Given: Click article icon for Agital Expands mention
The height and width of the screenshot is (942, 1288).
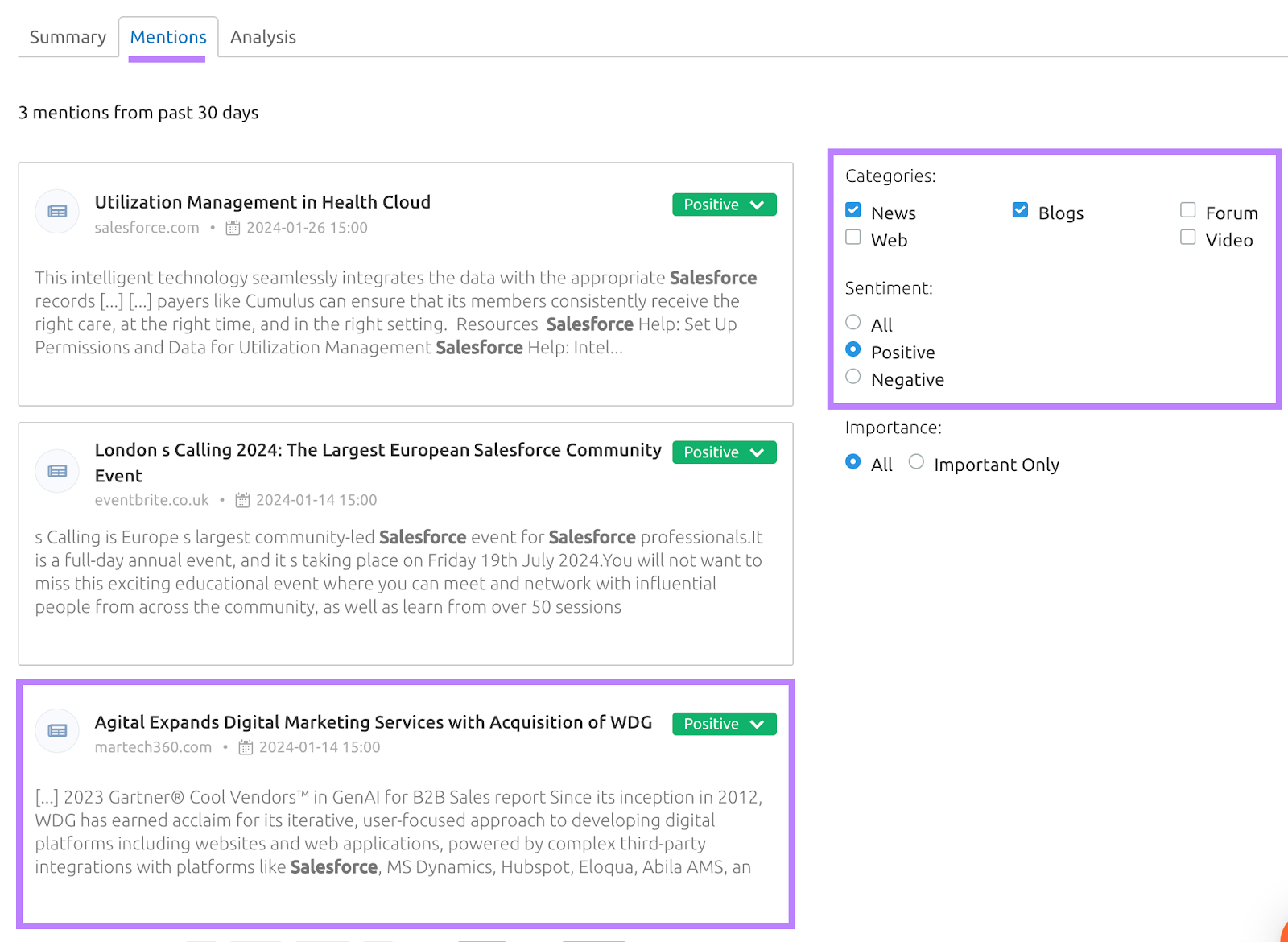Looking at the screenshot, I should (57, 730).
